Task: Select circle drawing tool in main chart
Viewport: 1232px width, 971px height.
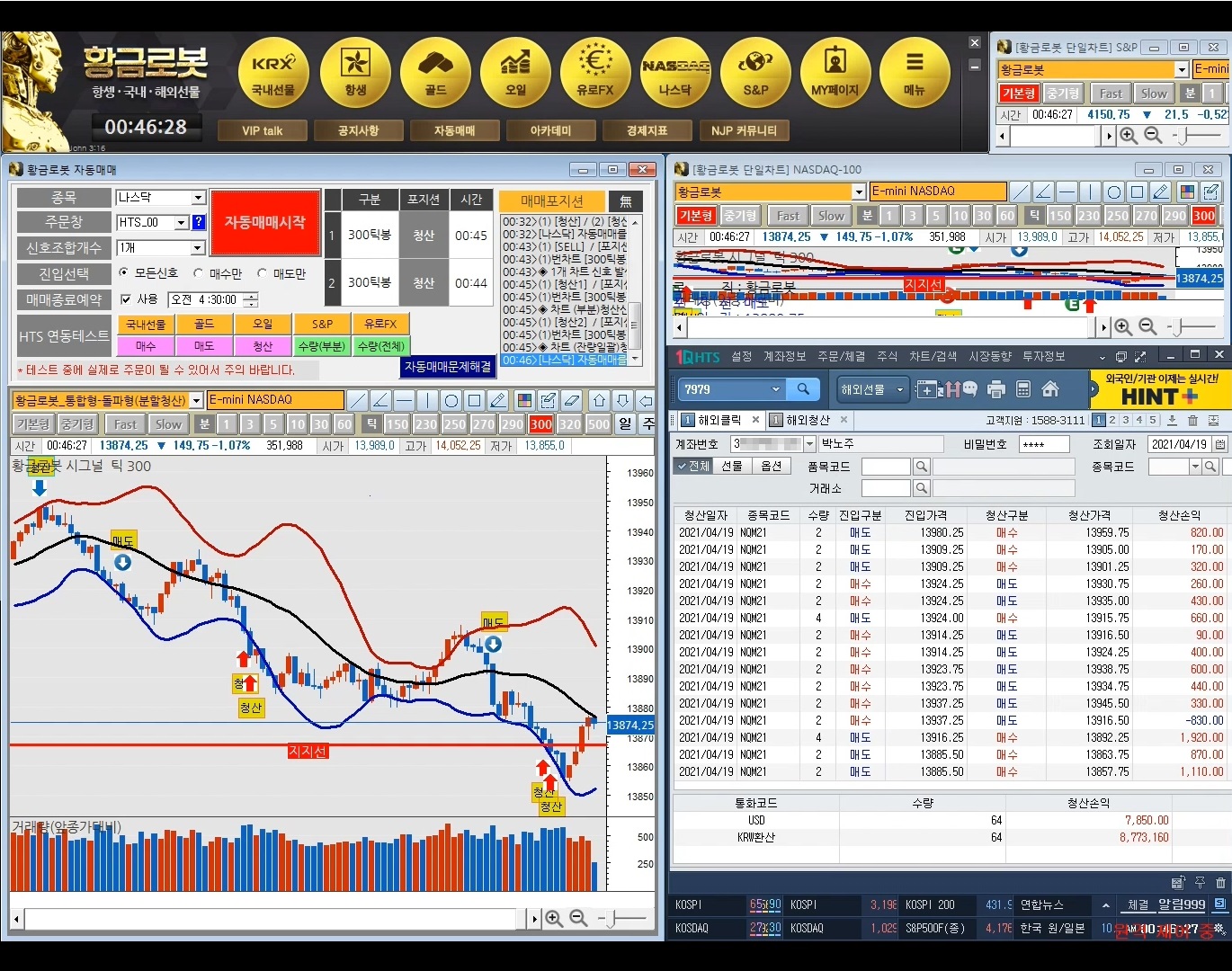Action: click(x=451, y=400)
